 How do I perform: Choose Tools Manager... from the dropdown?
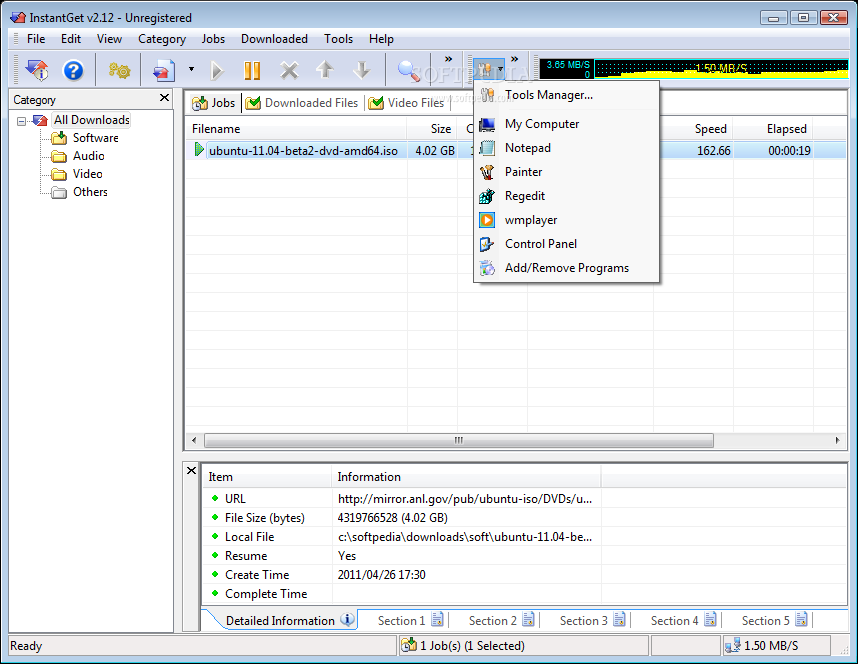pyautogui.click(x=566, y=95)
